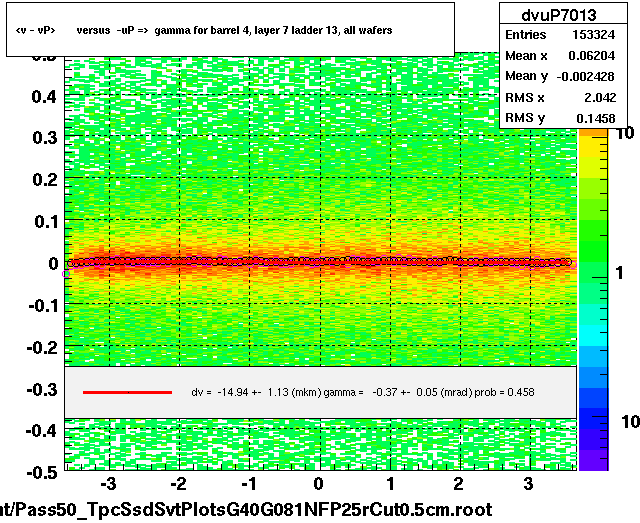Image resolution: width=640 pixels, height=523 pixels.
Task: Click the y-axis label 0.1
Action: click(x=45, y=222)
